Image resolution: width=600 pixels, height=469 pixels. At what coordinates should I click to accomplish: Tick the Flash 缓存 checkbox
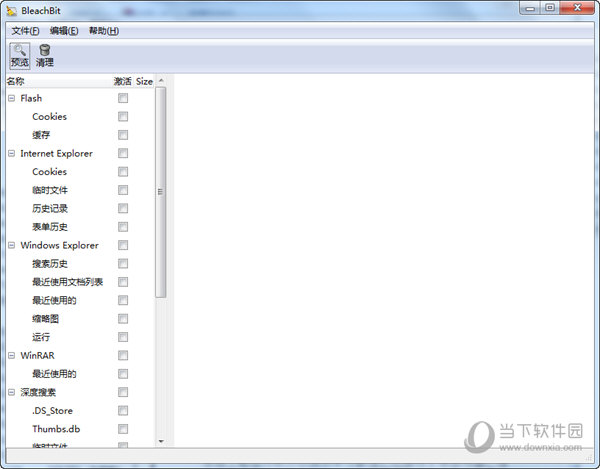pyautogui.click(x=123, y=135)
